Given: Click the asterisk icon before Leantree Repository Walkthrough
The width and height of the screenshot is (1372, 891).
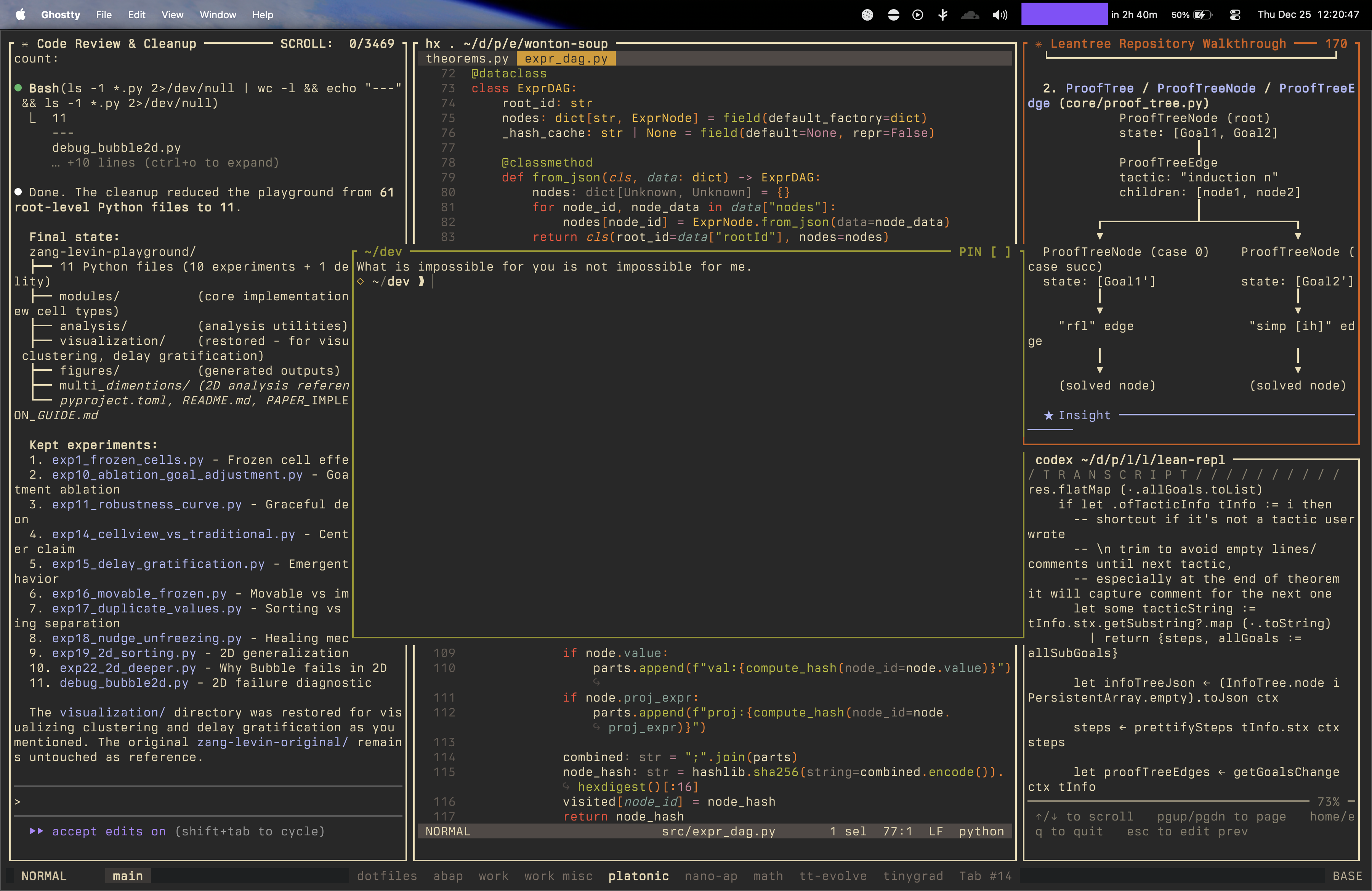Looking at the screenshot, I should tap(1038, 44).
